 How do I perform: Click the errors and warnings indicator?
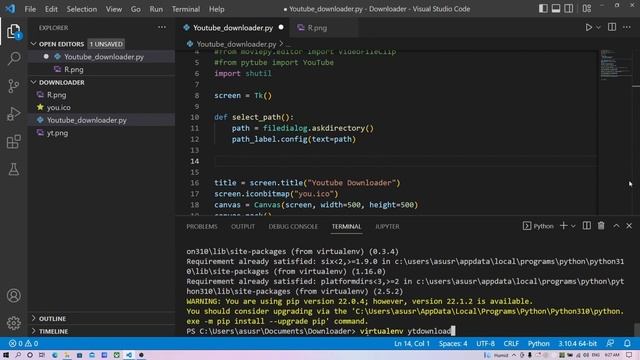click(23, 344)
